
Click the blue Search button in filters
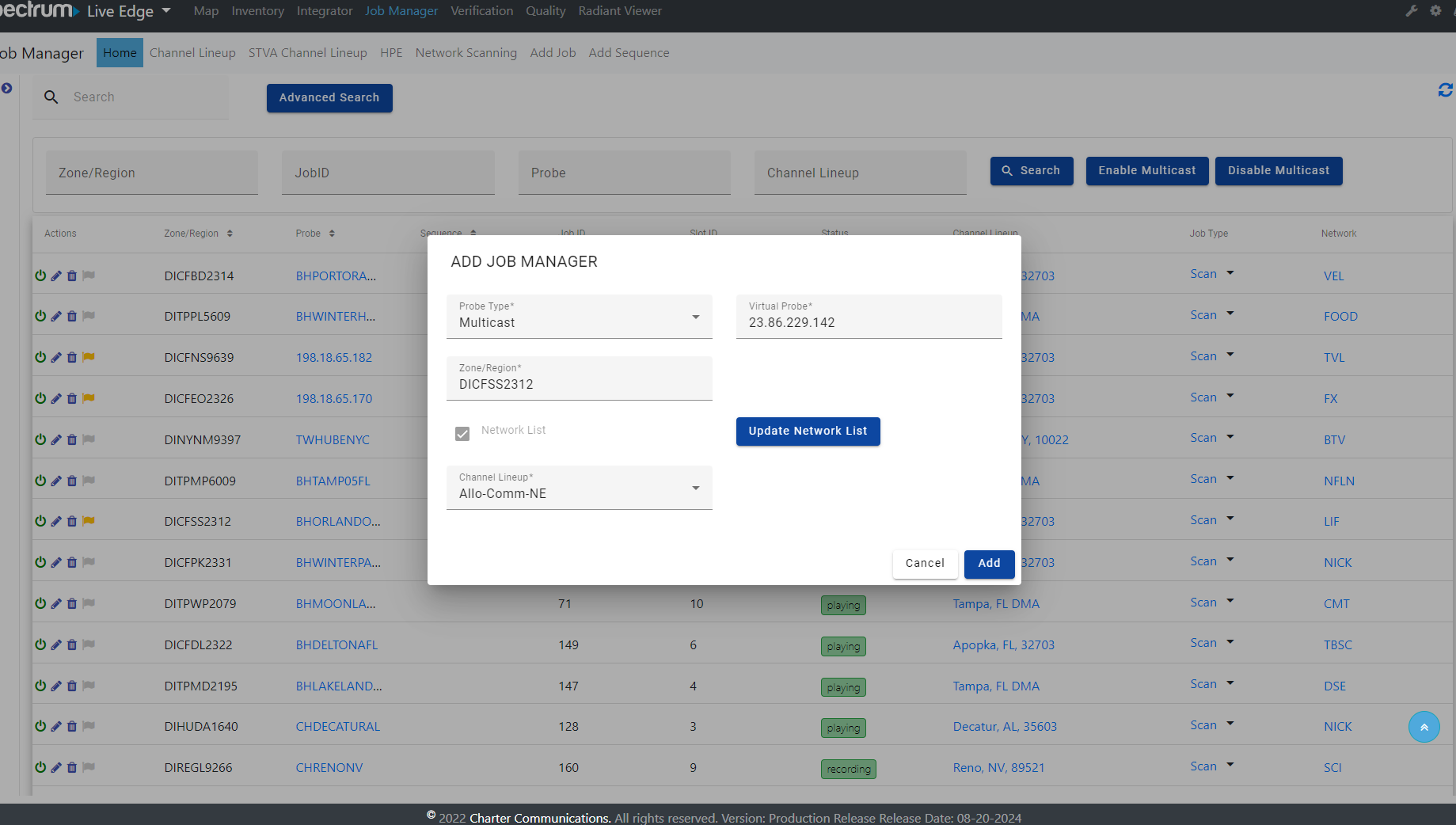point(1031,171)
